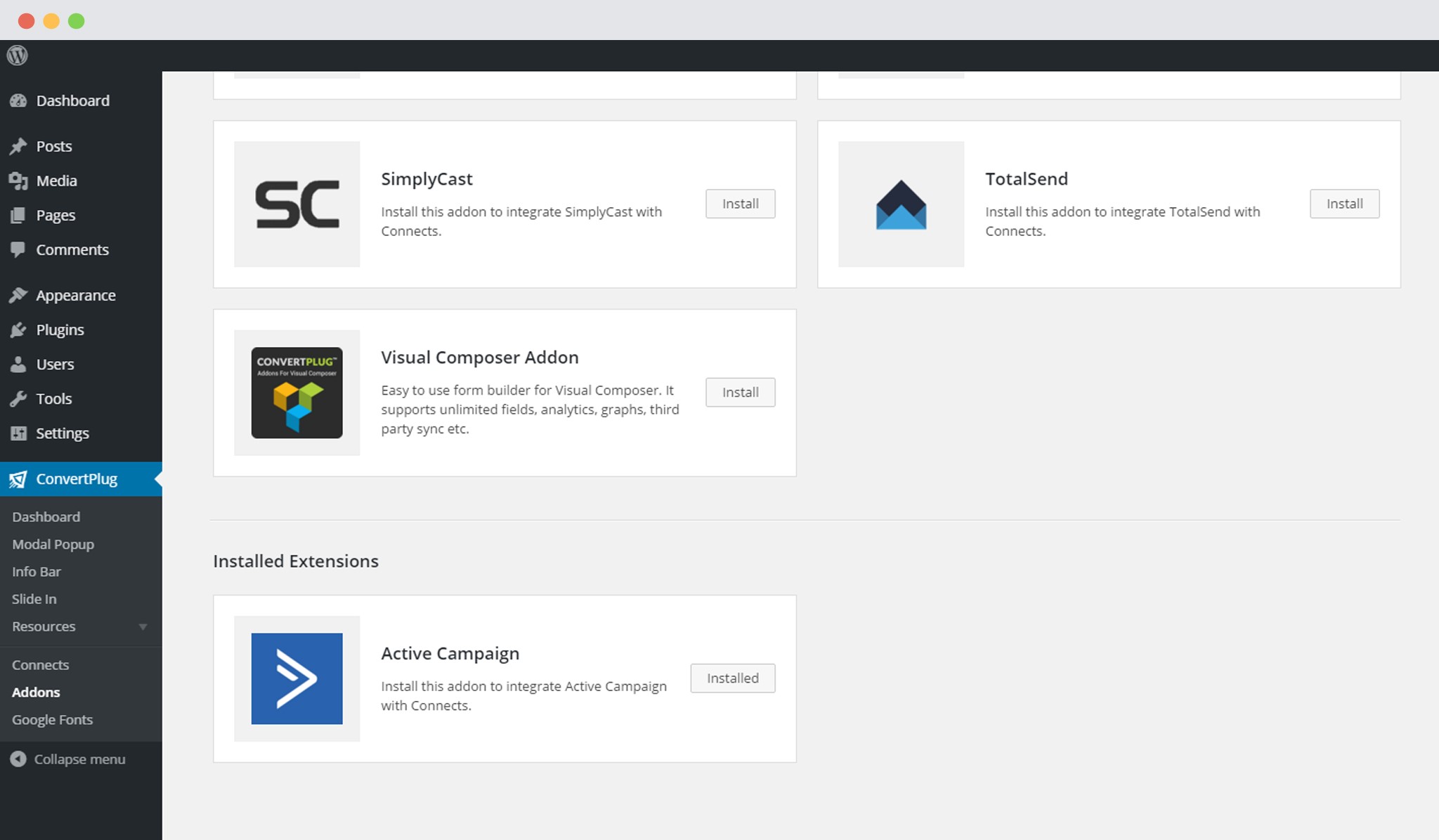Install the SimplyCast addon
This screenshot has height=840, width=1439.
(740, 203)
